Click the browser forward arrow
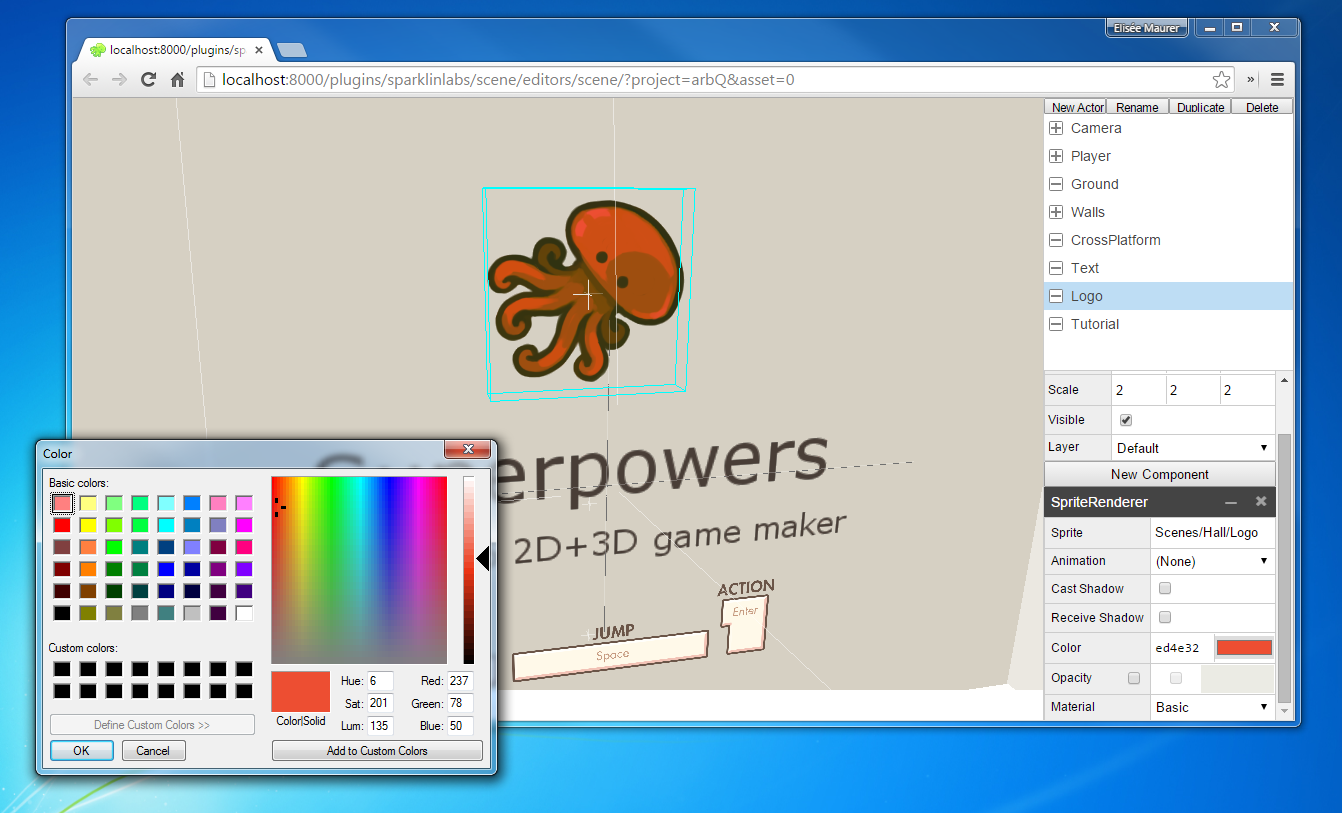 click(119, 80)
